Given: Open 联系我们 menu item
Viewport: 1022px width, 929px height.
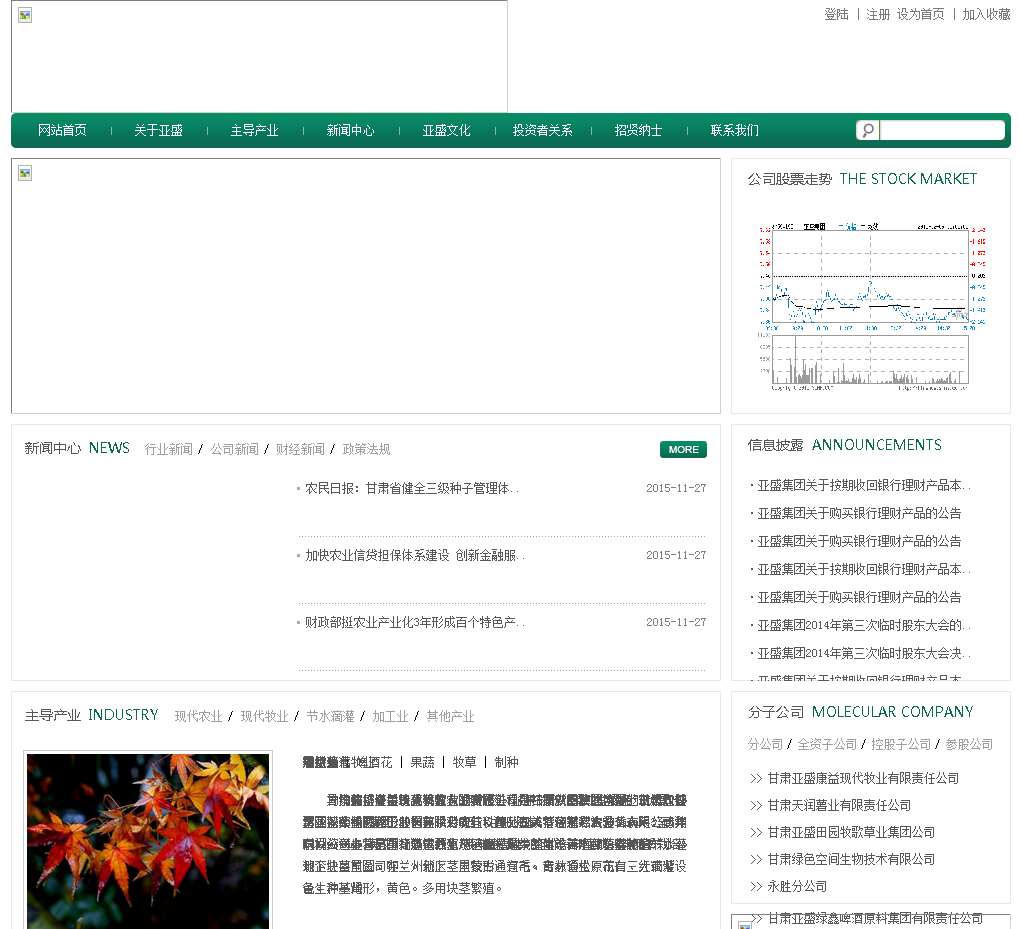Looking at the screenshot, I should (735, 130).
